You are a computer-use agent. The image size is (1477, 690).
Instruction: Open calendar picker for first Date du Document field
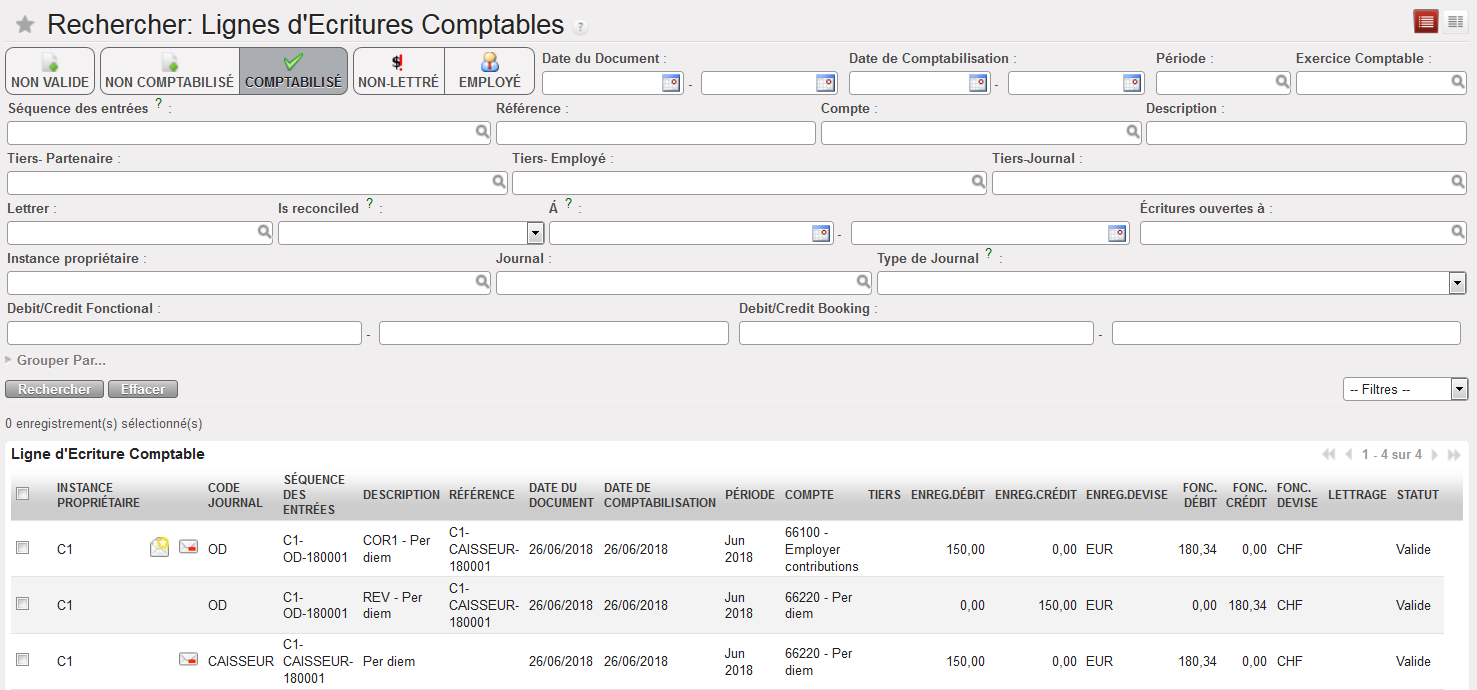(x=671, y=84)
